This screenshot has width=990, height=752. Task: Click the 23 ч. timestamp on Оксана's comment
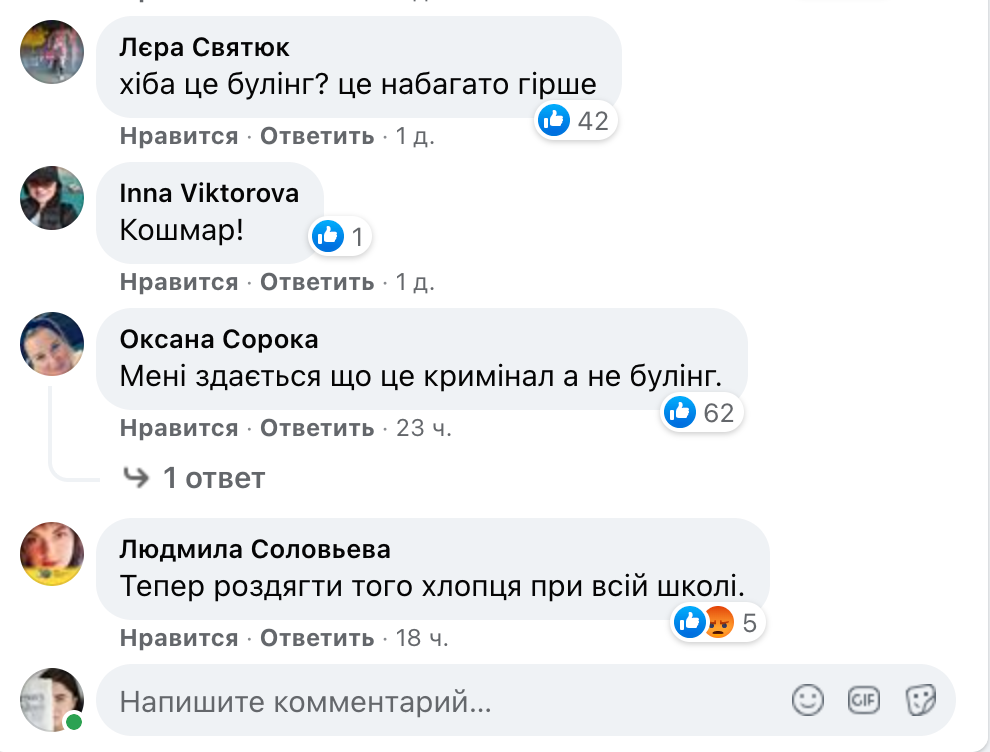424,428
